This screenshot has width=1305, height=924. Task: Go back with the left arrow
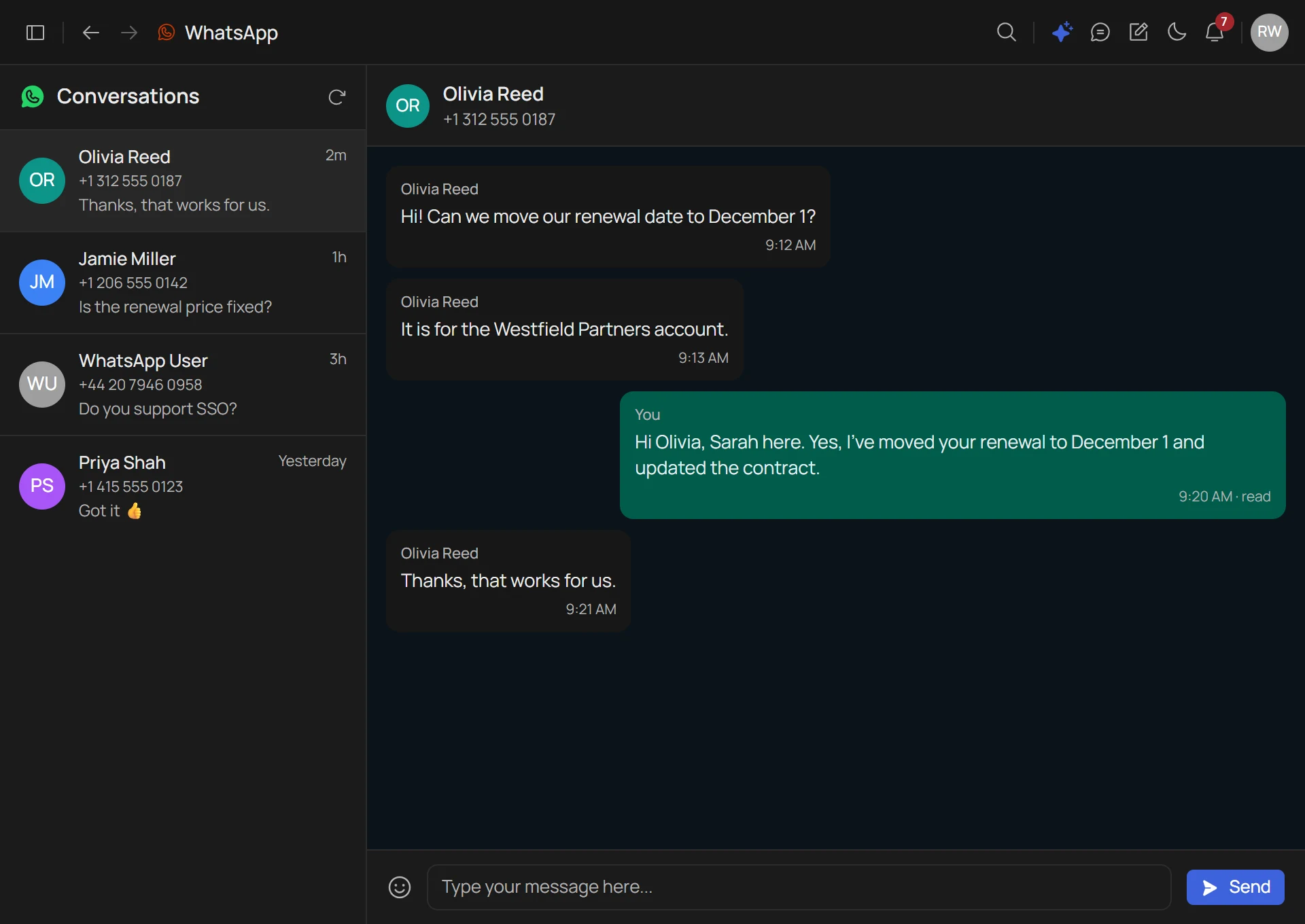pyautogui.click(x=91, y=33)
